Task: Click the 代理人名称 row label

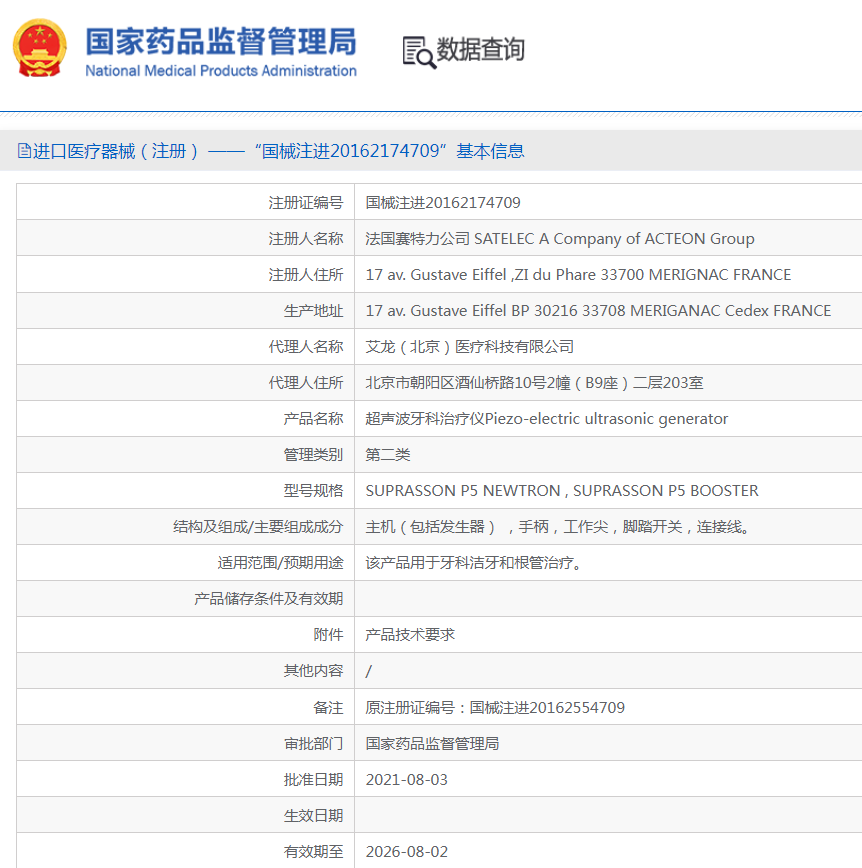Action: coord(306,347)
